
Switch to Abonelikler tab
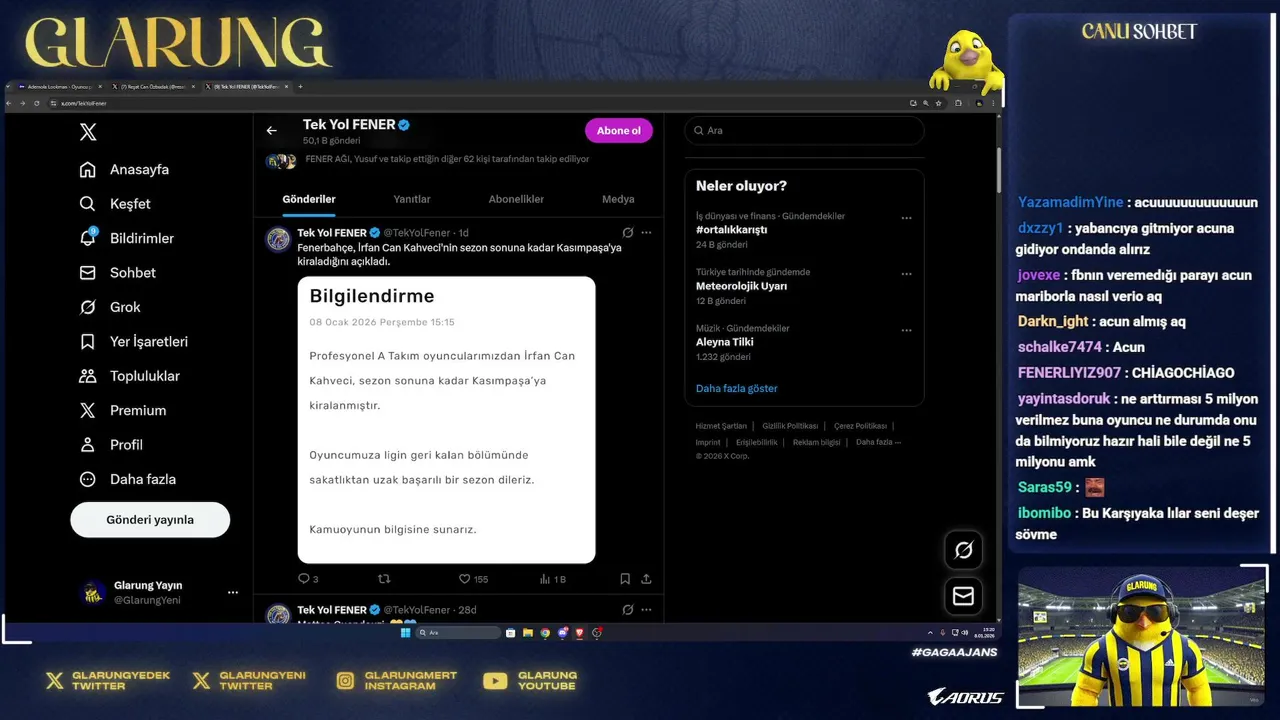coord(516,200)
